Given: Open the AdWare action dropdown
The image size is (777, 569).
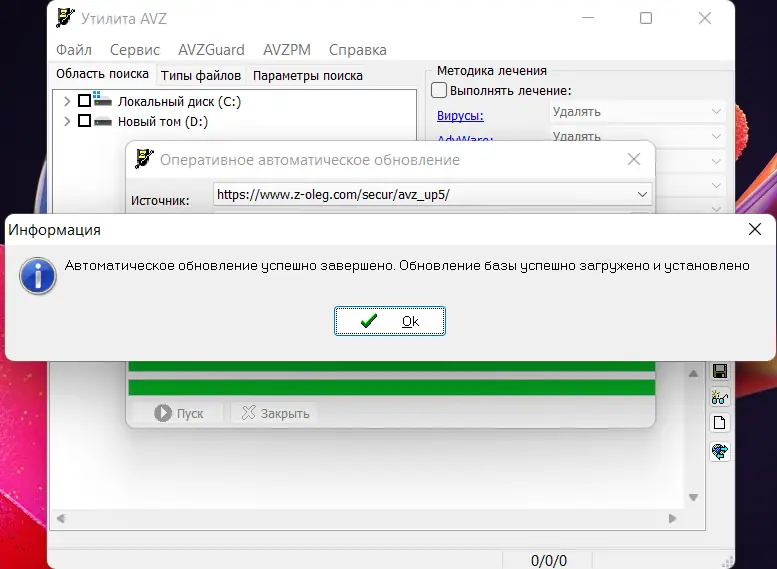Looking at the screenshot, I should [x=638, y=135].
